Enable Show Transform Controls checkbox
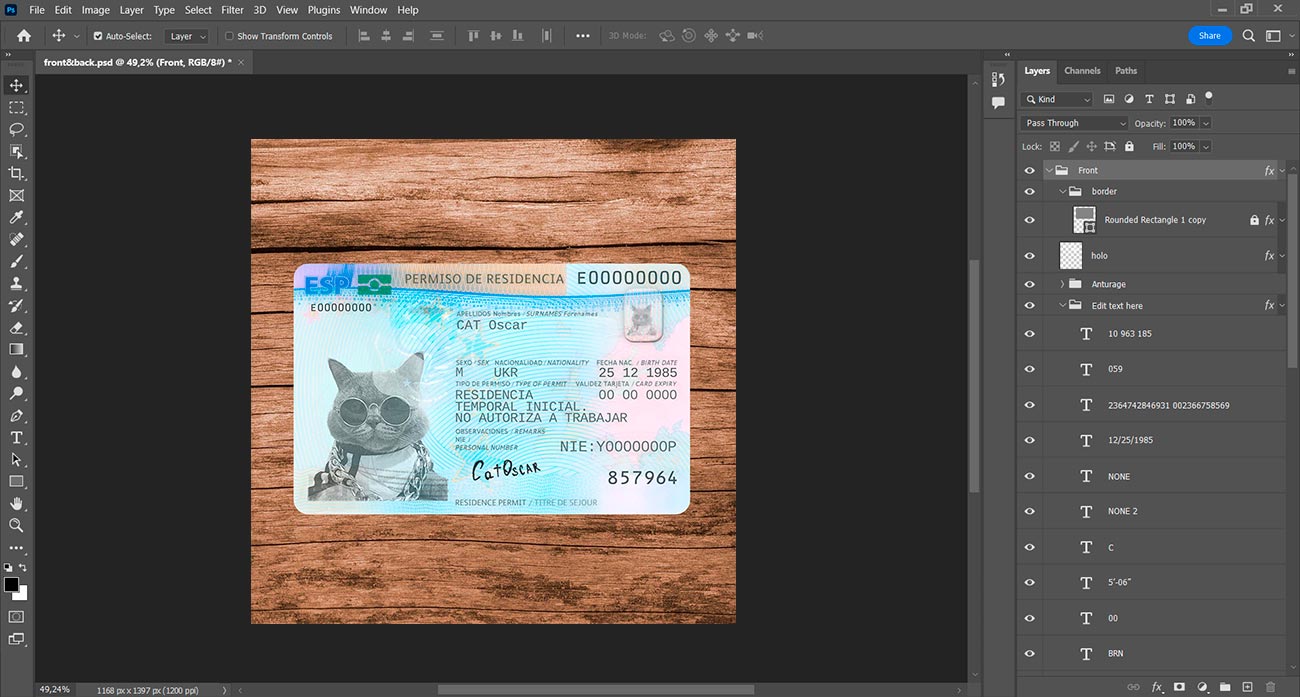The height and width of the screenshot is (697, 1300). point(229,36)
